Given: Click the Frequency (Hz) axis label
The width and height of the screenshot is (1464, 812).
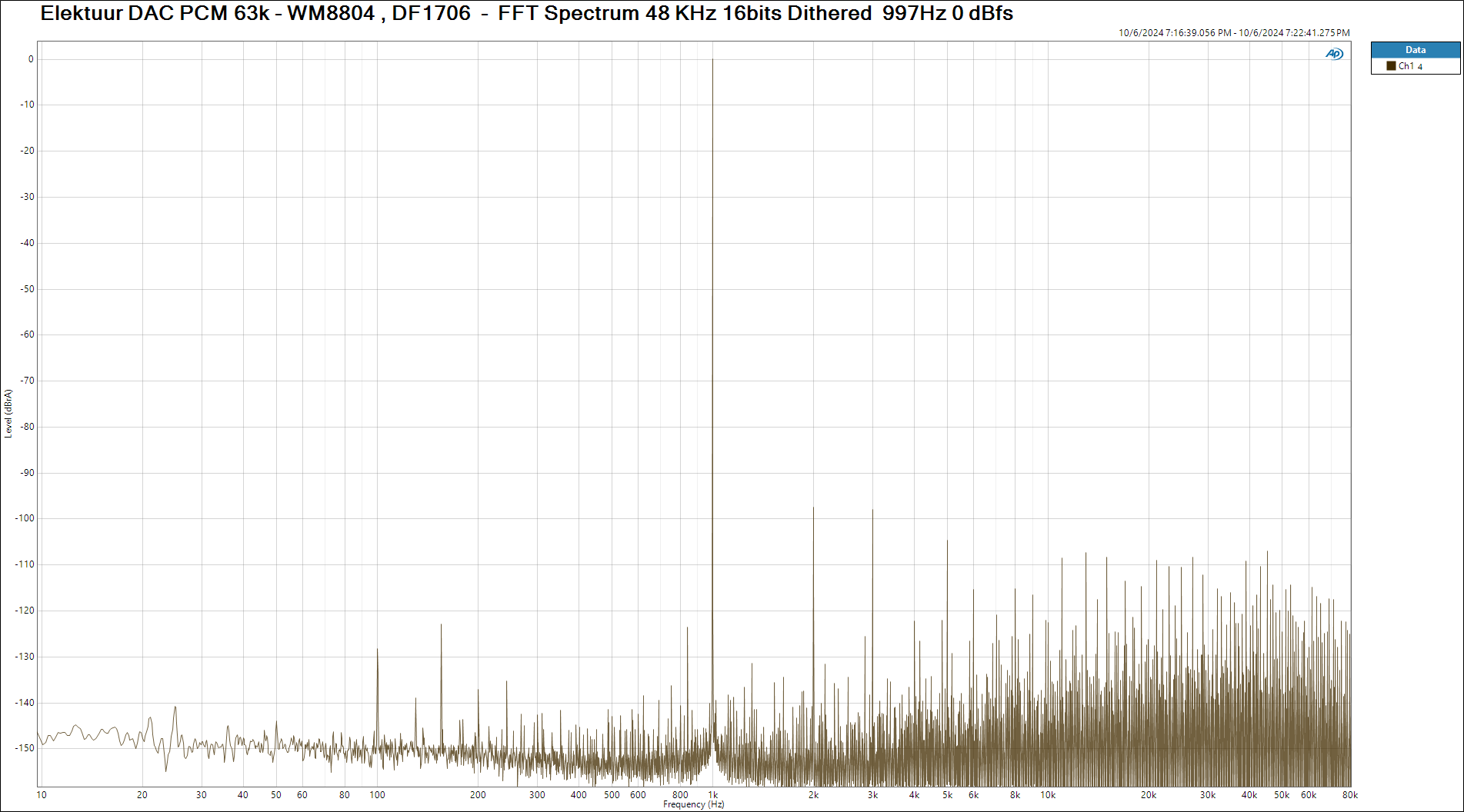Looking at the screenshot, I should 693,804.
